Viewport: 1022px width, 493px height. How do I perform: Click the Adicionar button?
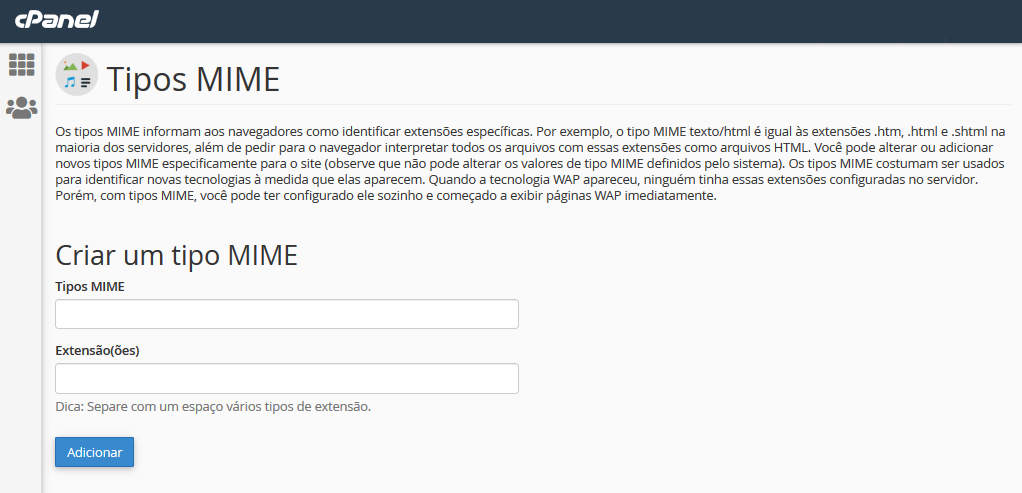tap(95, 452)
